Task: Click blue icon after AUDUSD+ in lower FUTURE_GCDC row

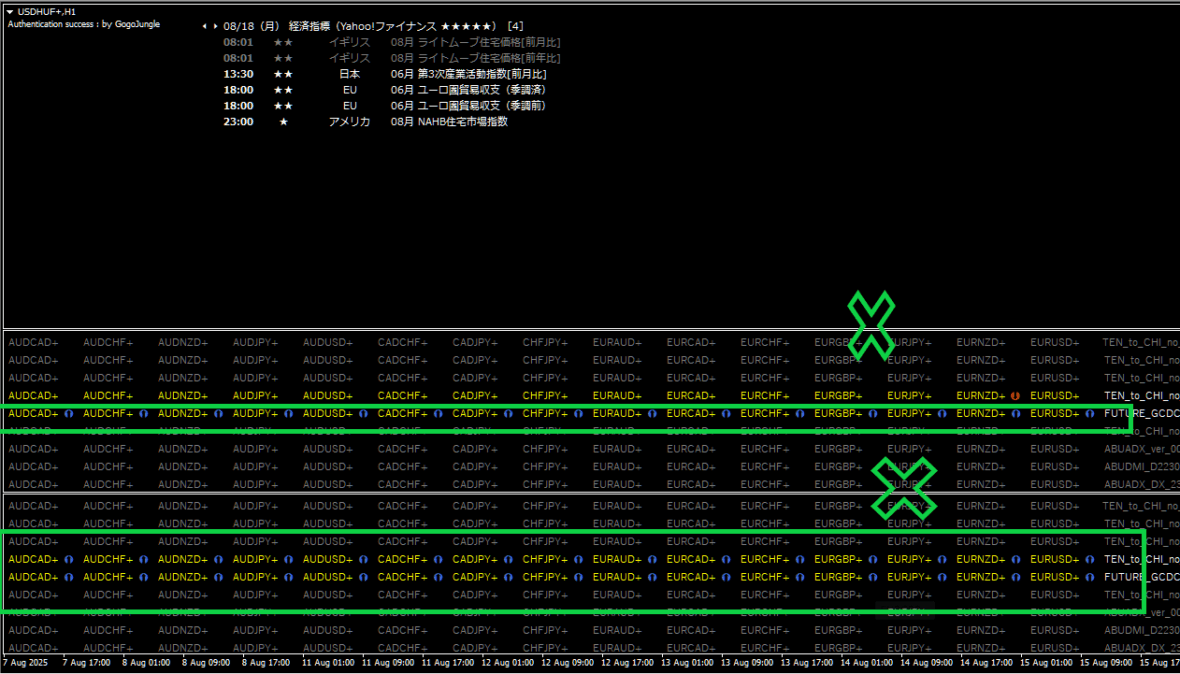Action: tap(363, 577)
